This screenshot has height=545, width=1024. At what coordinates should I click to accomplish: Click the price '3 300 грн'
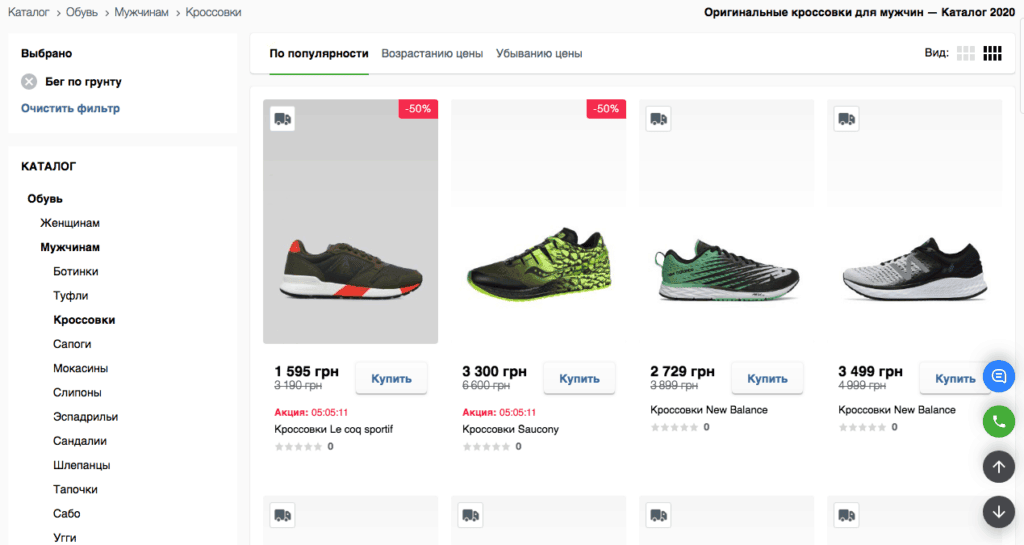pyautogui.click(x=494, y=372)
